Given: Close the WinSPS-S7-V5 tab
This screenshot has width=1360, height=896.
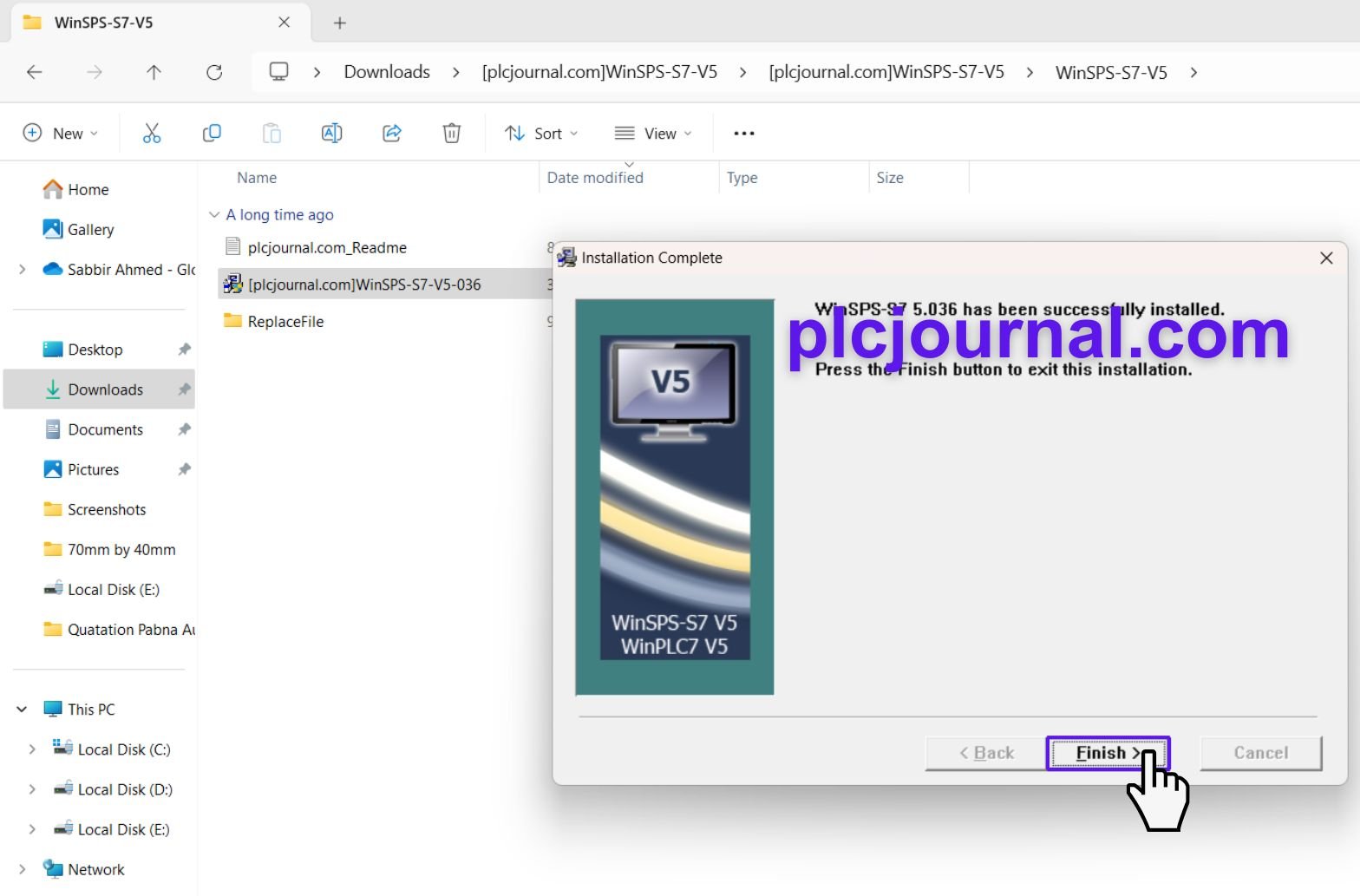Looking at the screenshot, I should [x=284, y=22].
